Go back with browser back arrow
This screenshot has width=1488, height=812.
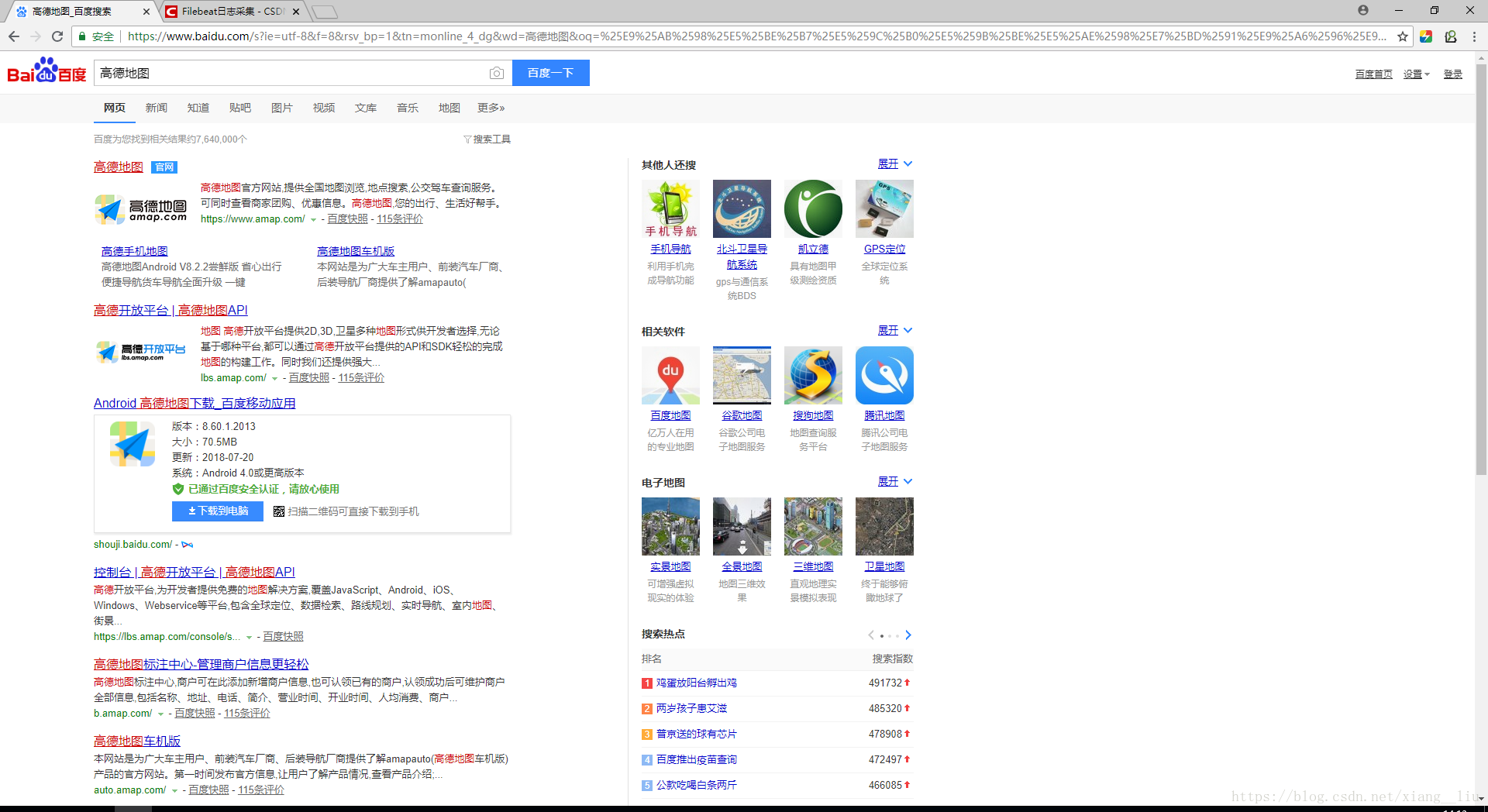point(13,36)
